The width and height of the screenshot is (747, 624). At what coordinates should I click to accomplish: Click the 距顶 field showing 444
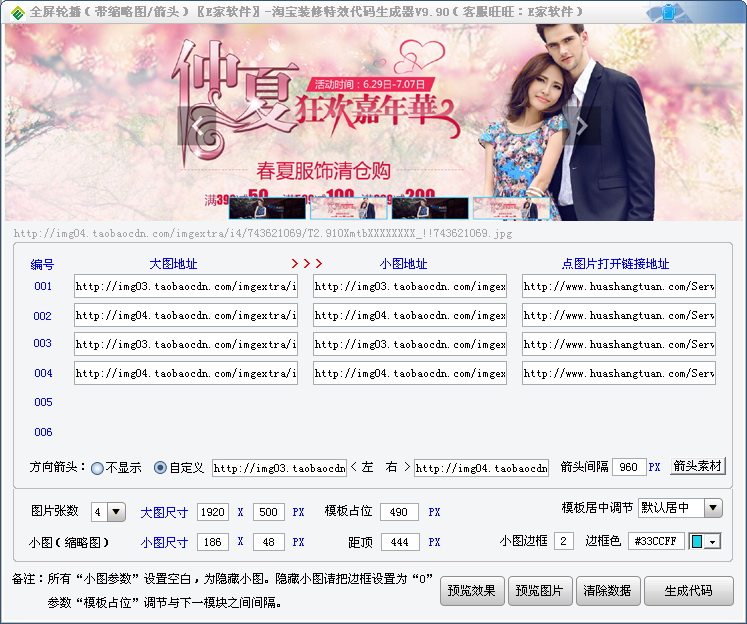(400, 542)
